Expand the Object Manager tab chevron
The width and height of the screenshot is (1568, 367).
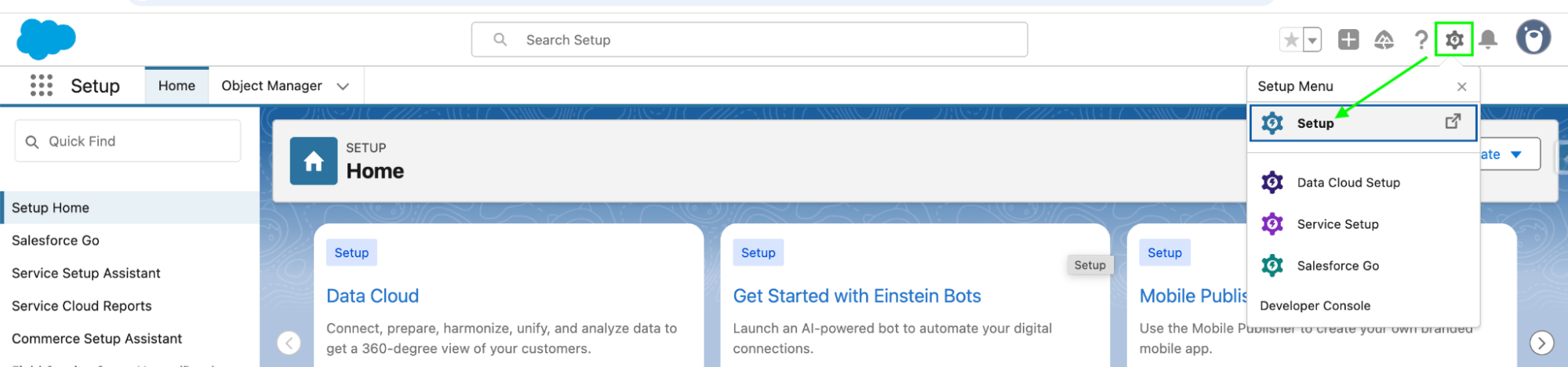click(343, 86)
